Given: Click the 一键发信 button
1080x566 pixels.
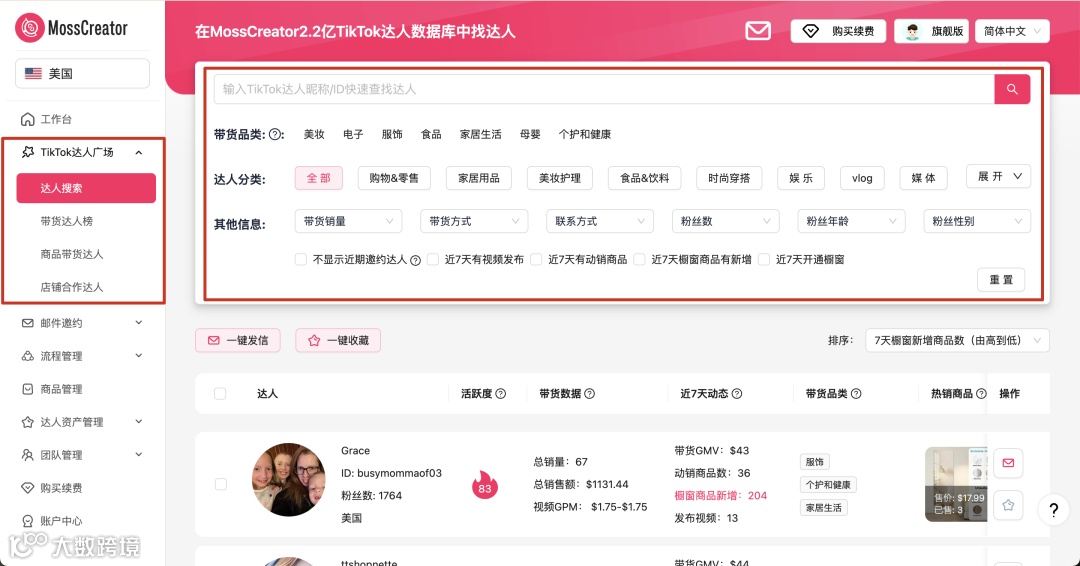Looking at the screenshot, I should pyautogui.click(x=238, y=340).
